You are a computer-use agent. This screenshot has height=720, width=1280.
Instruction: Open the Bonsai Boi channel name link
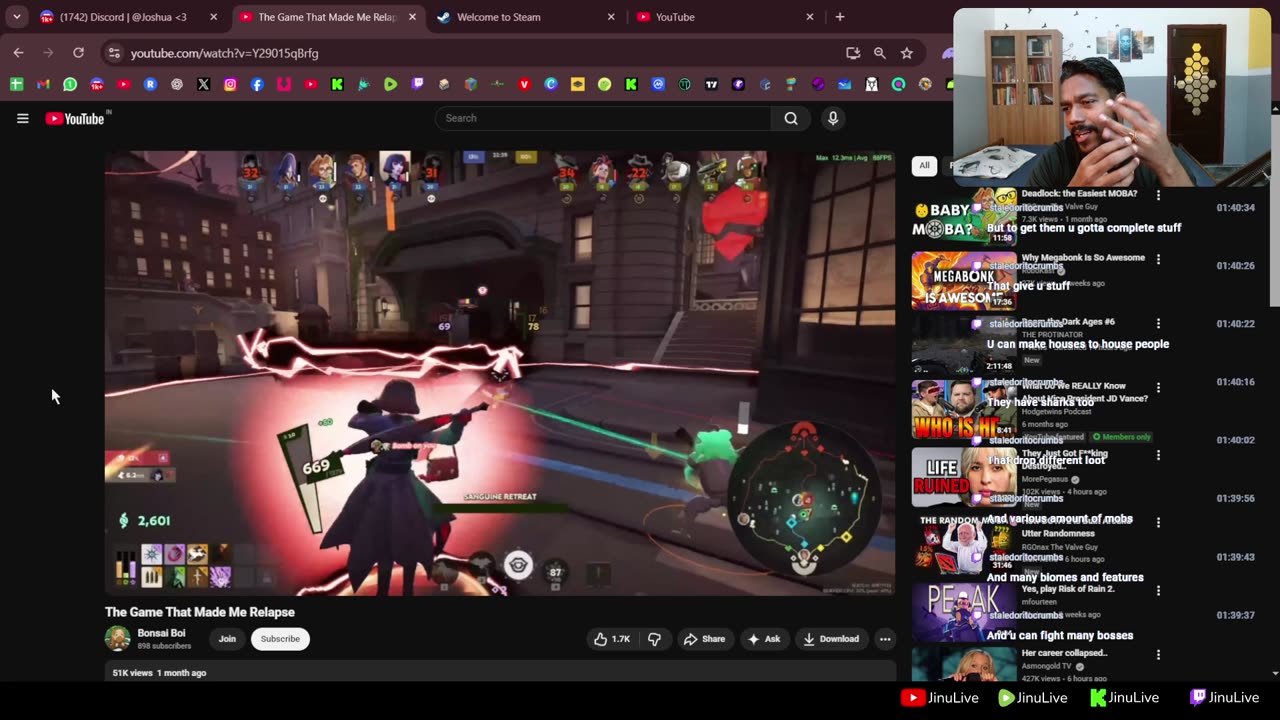161,633
